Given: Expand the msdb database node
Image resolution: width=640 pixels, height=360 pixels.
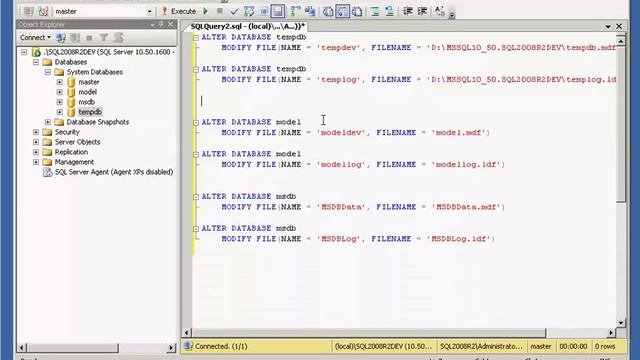Looking at the screenshot, I should [60, 102].
